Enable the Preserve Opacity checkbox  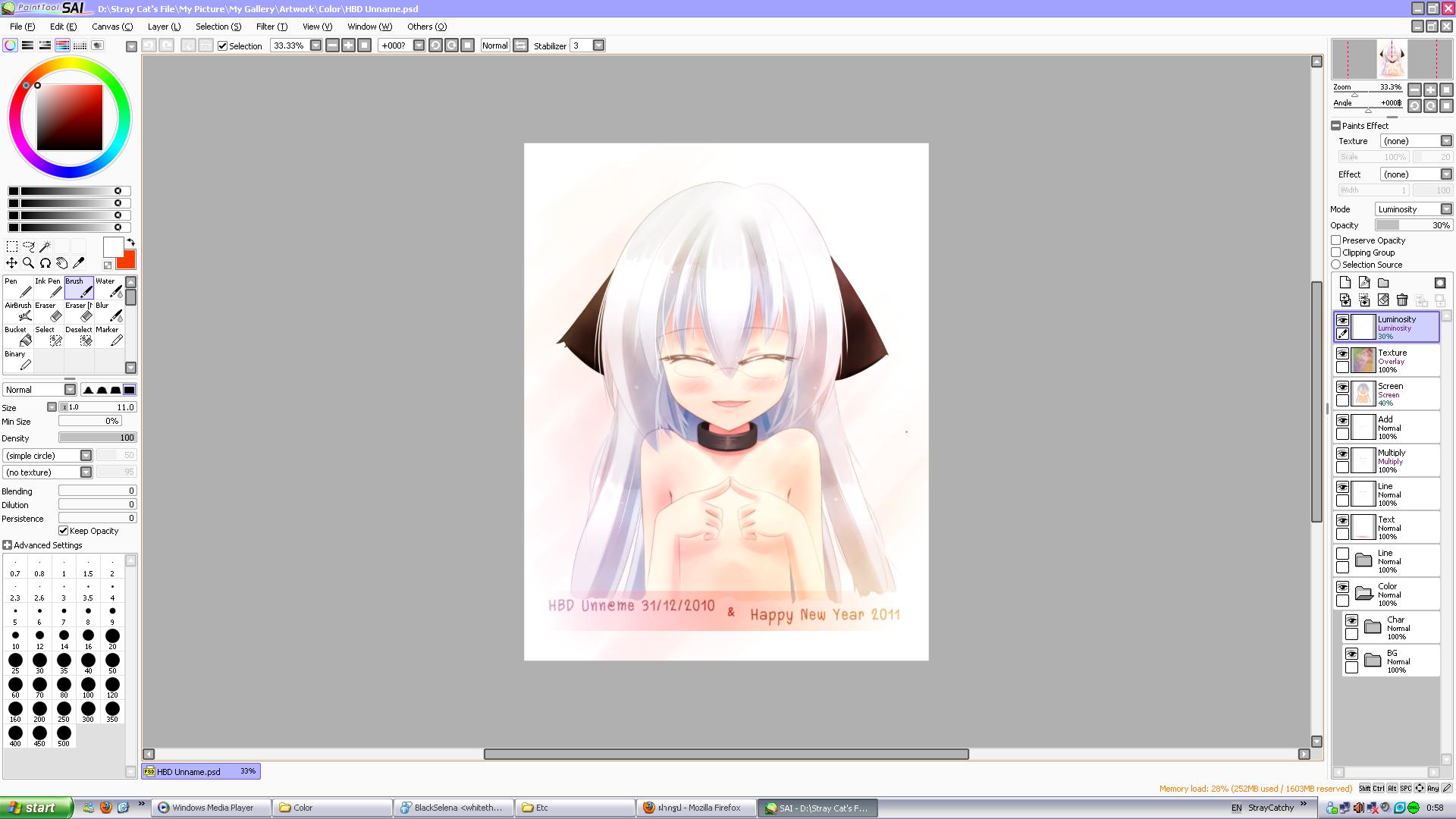[1336, 240]
